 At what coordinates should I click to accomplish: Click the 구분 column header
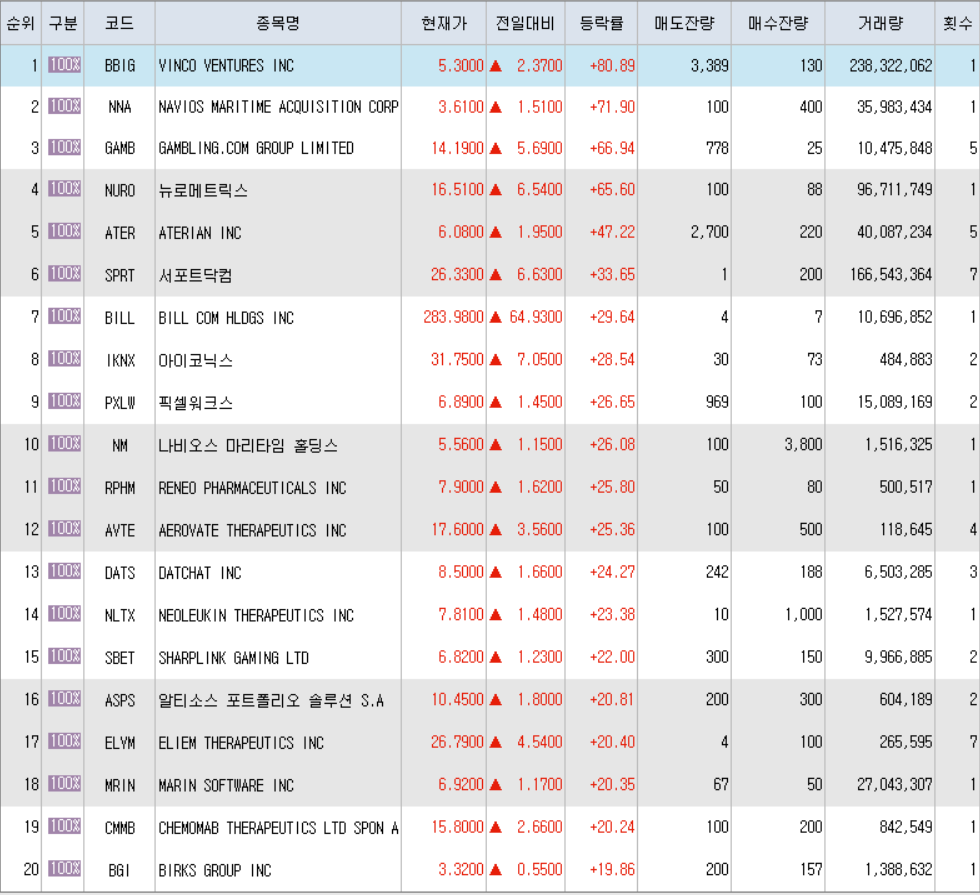pyautogui.click(x=63, y=23)
